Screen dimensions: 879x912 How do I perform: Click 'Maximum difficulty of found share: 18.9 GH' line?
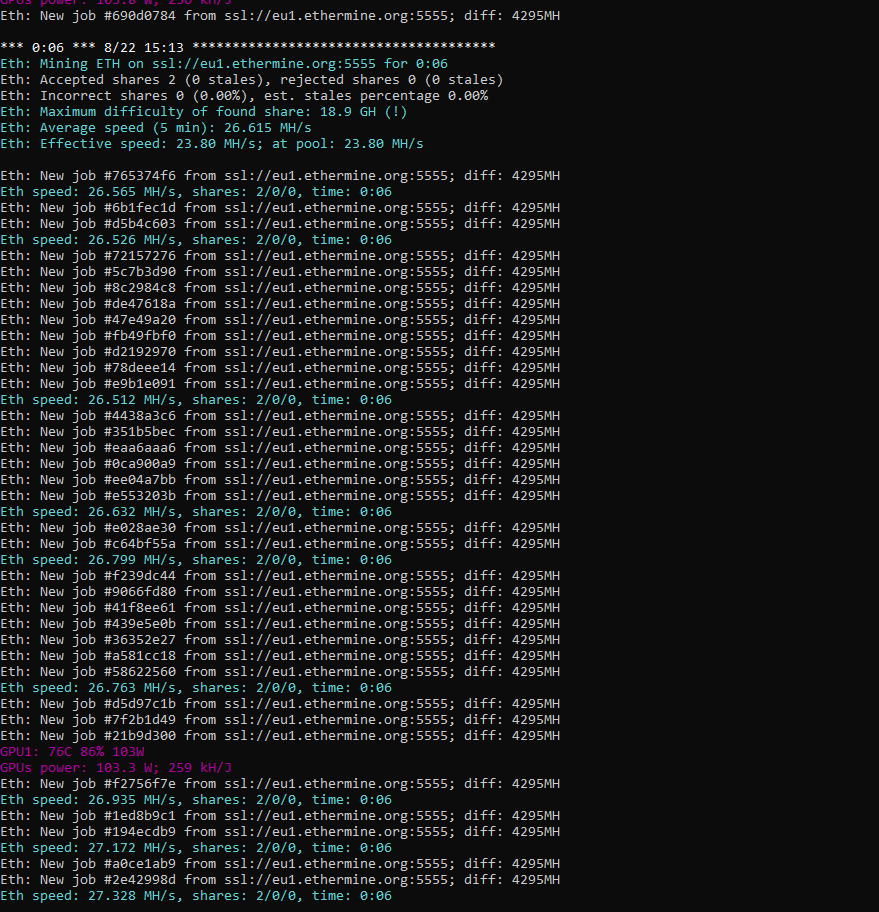(x=204, y=112)
